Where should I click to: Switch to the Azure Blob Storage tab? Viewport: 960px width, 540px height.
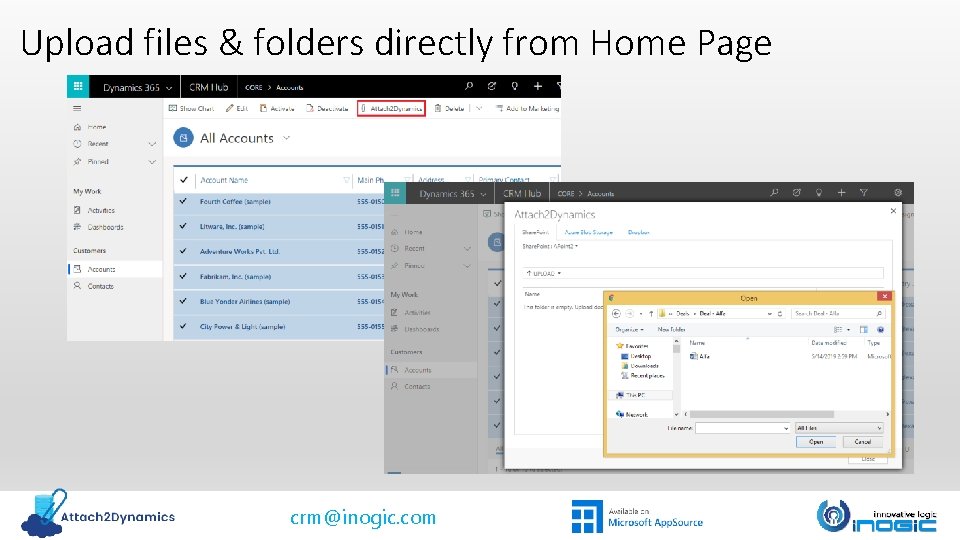(x=588, y=232)
